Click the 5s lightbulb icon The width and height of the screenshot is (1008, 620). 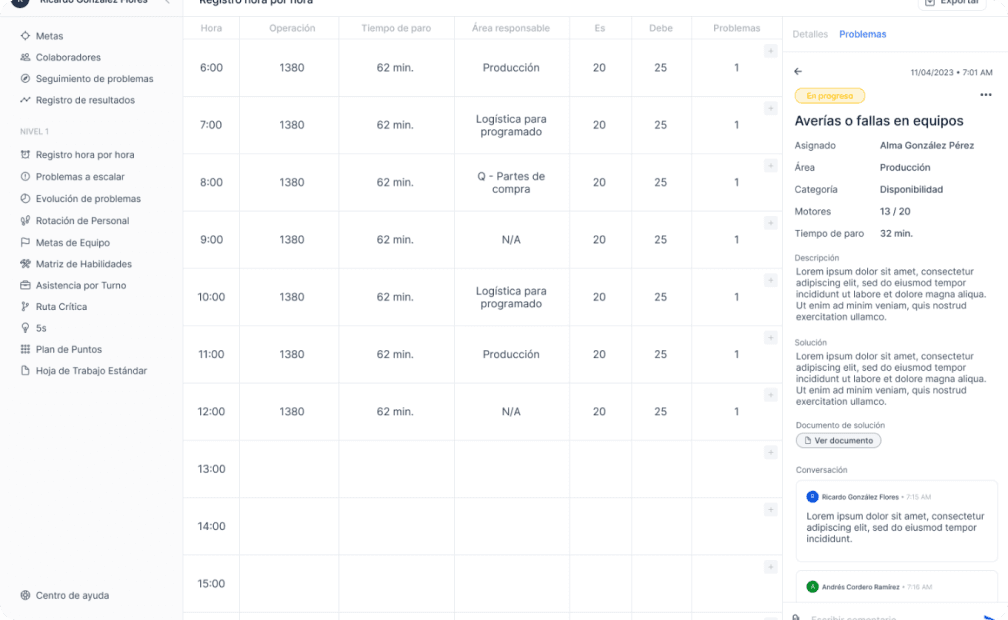[25, 328]
